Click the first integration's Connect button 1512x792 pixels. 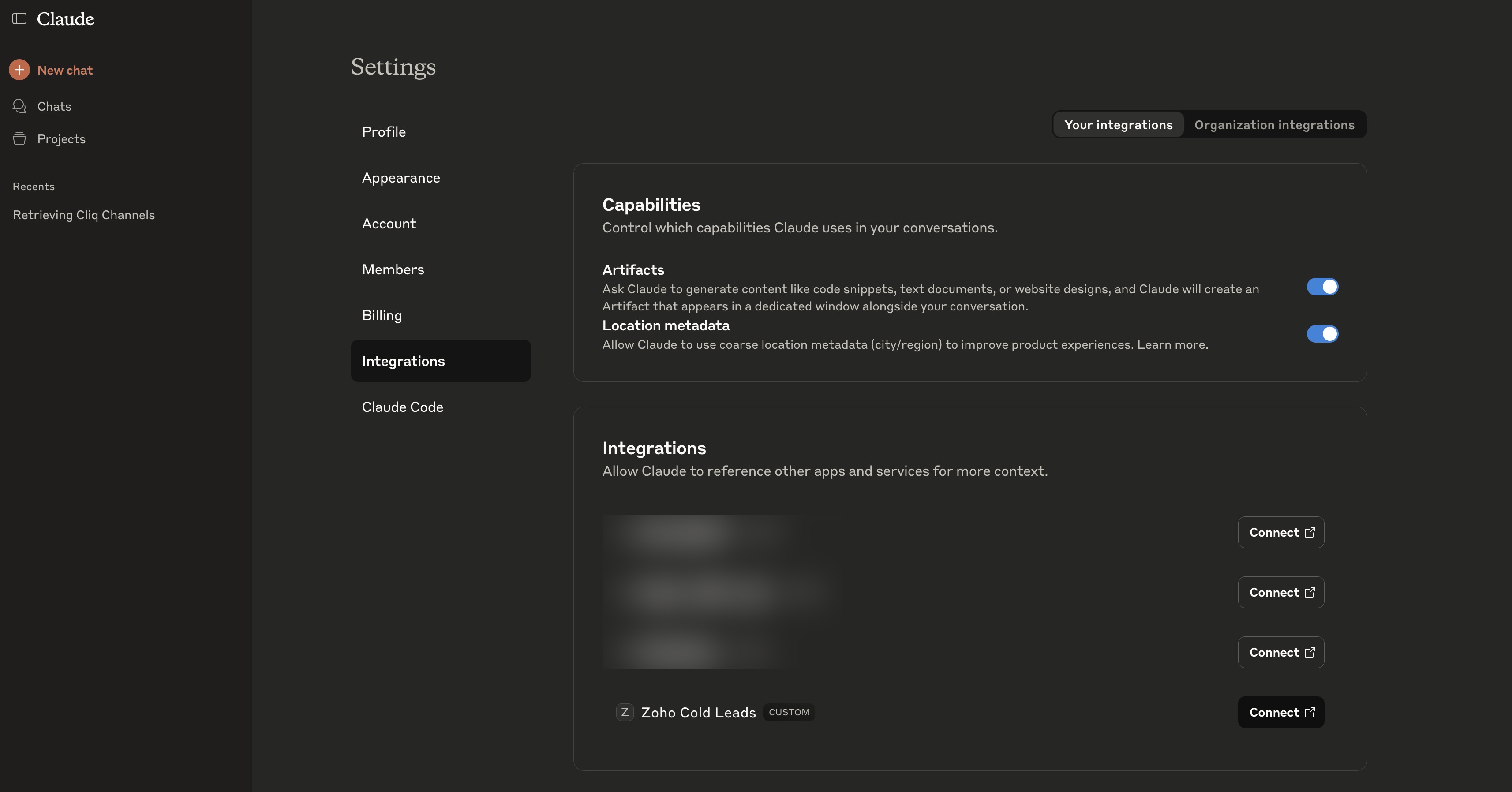[1281, 533]
